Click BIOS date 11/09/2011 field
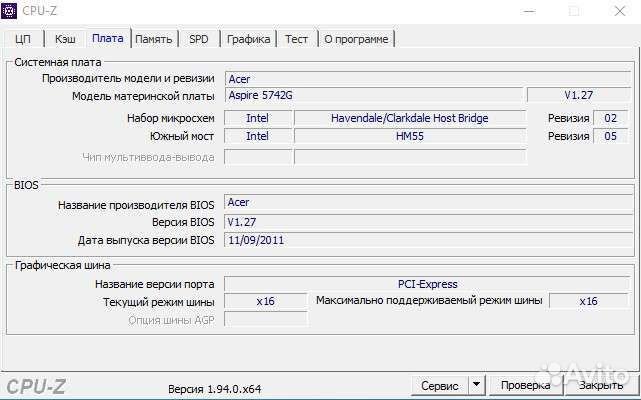The width and height of the screenshot is (641, 400). point(428,240)
